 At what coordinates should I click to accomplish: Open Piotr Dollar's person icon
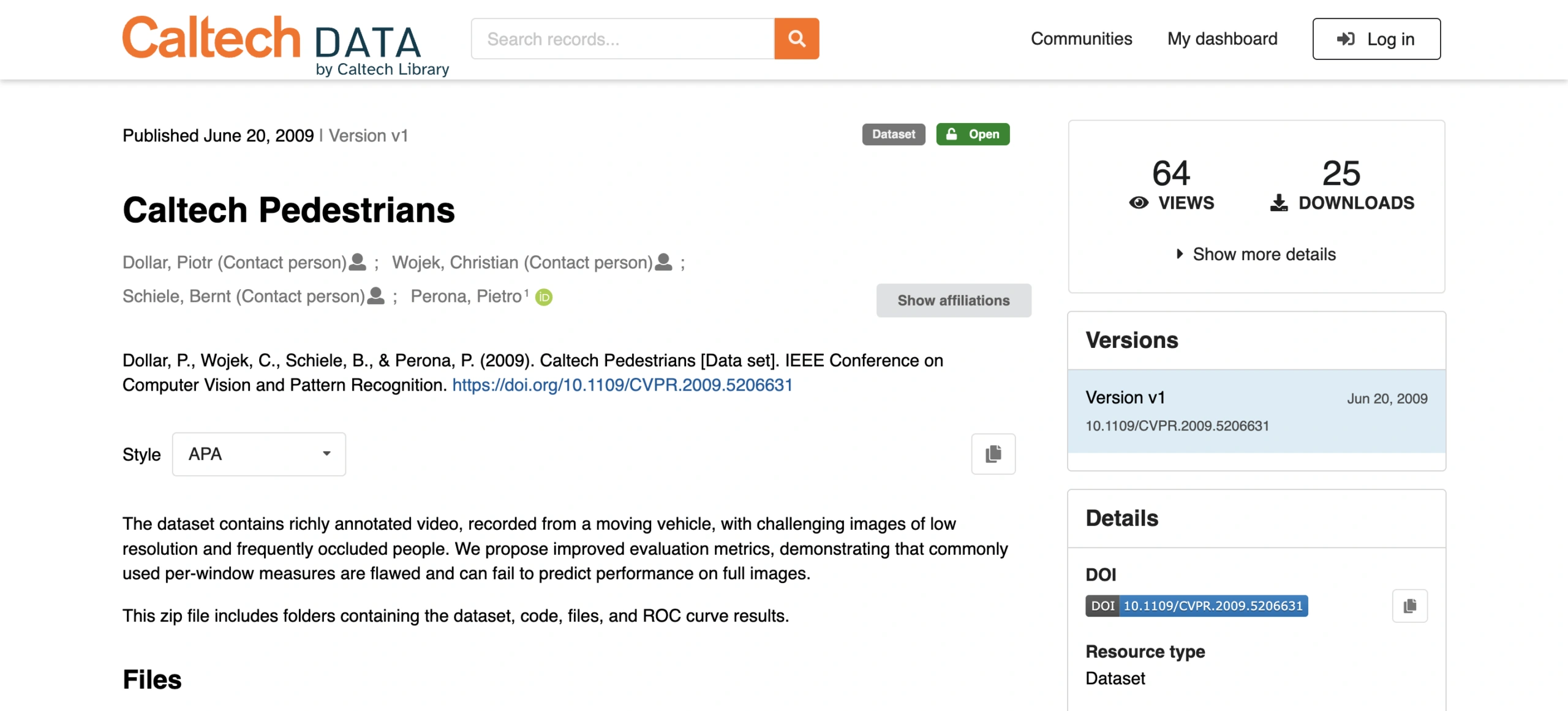[x=357, y=262]
